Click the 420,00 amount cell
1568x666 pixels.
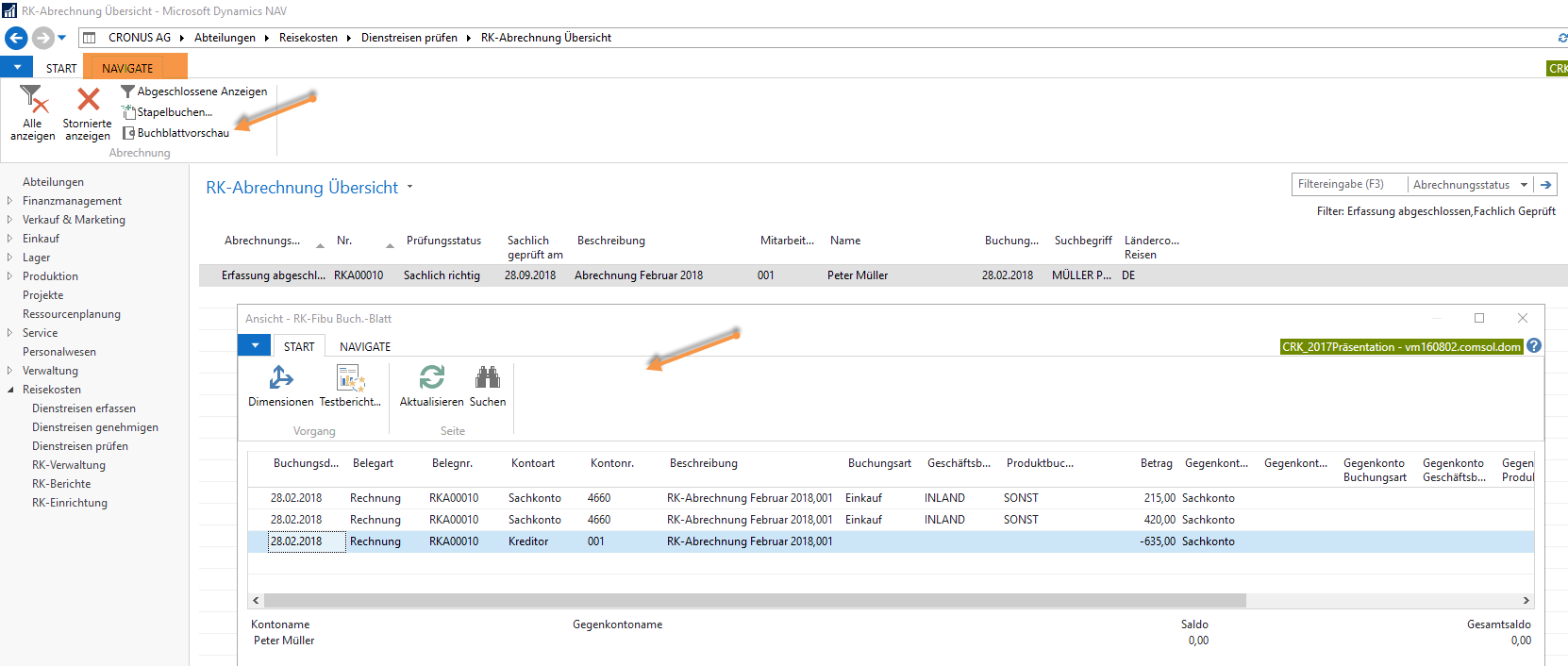coord(1159,520)
